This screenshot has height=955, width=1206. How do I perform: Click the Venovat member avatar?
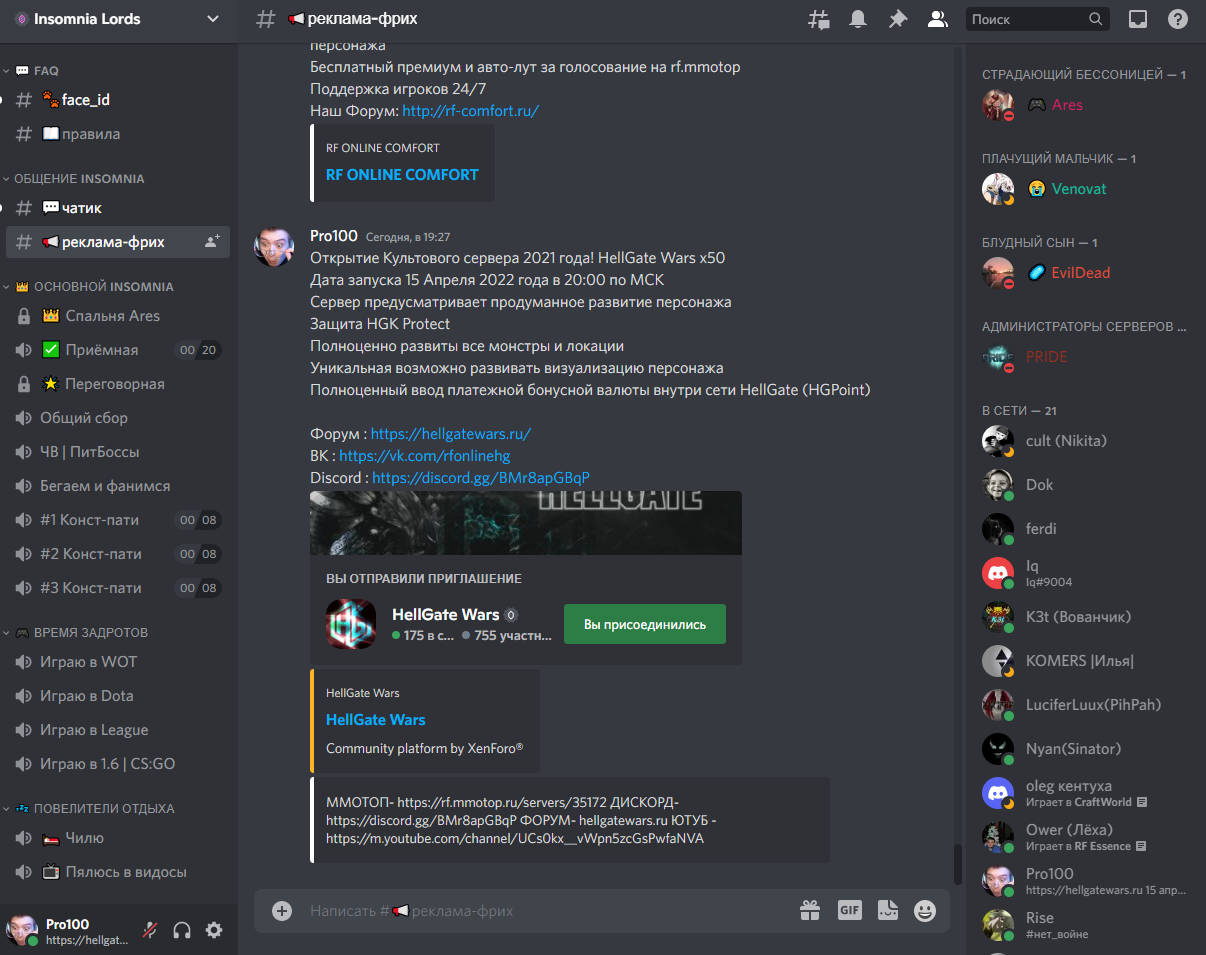pos(998,189)
